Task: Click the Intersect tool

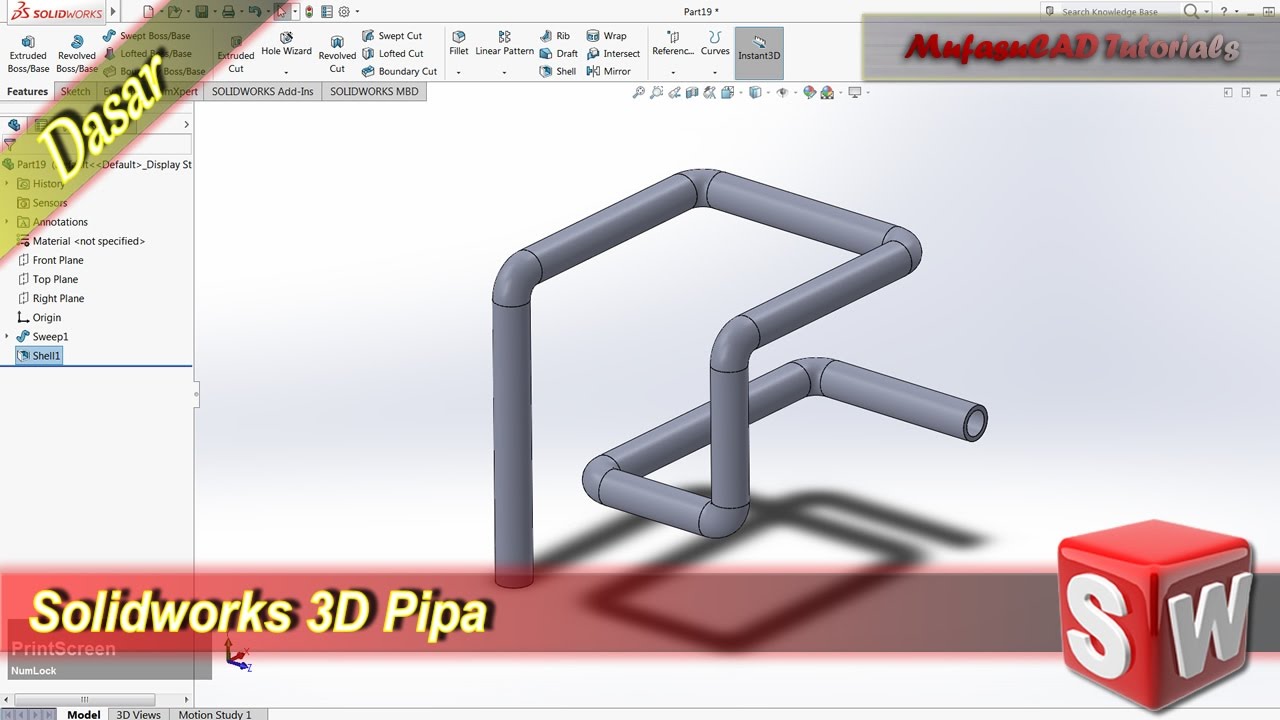Action: pos(613,54)
